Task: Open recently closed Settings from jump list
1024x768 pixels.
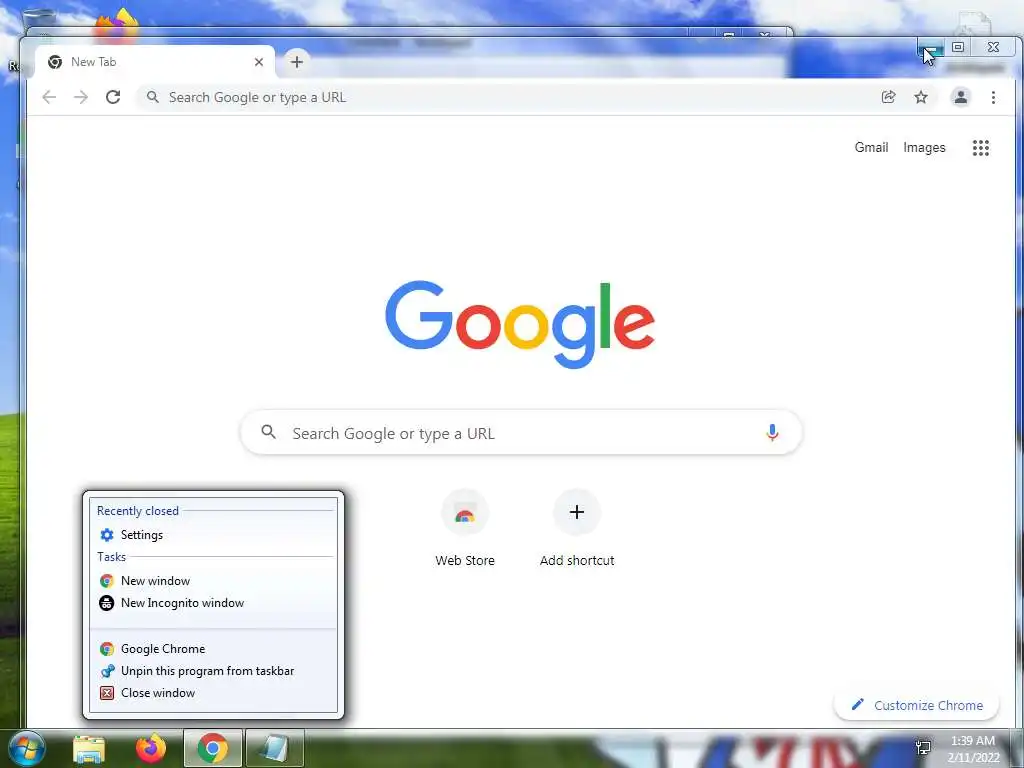Action: 213,535
